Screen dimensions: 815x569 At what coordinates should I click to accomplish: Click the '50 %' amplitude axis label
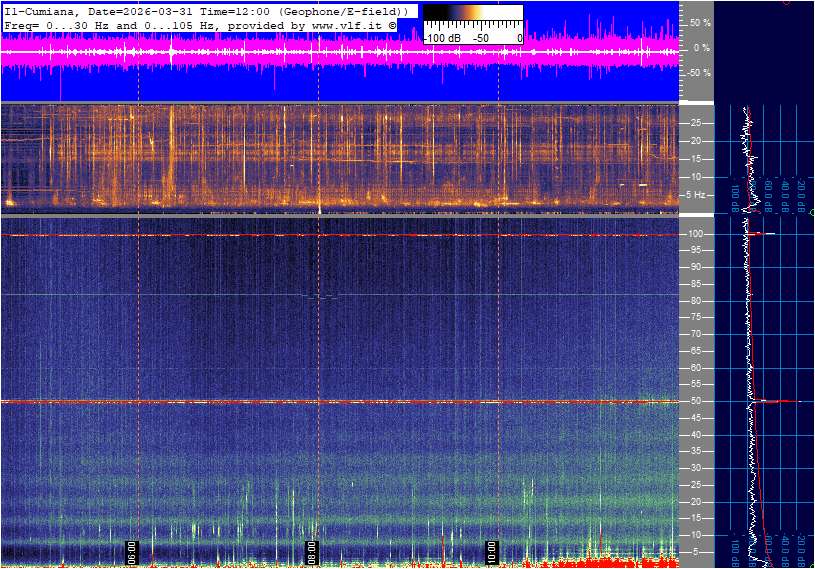point(700,23)
